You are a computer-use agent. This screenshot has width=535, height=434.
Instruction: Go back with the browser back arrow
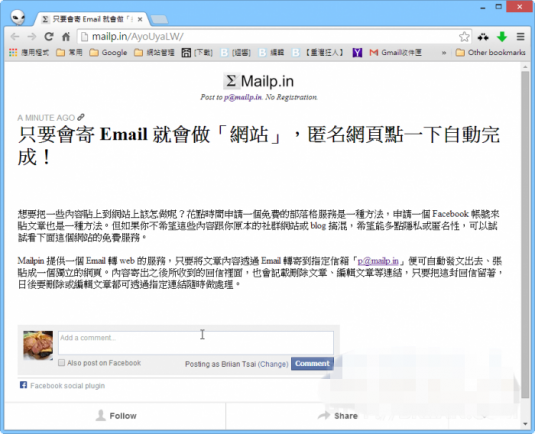click(15, 37)
